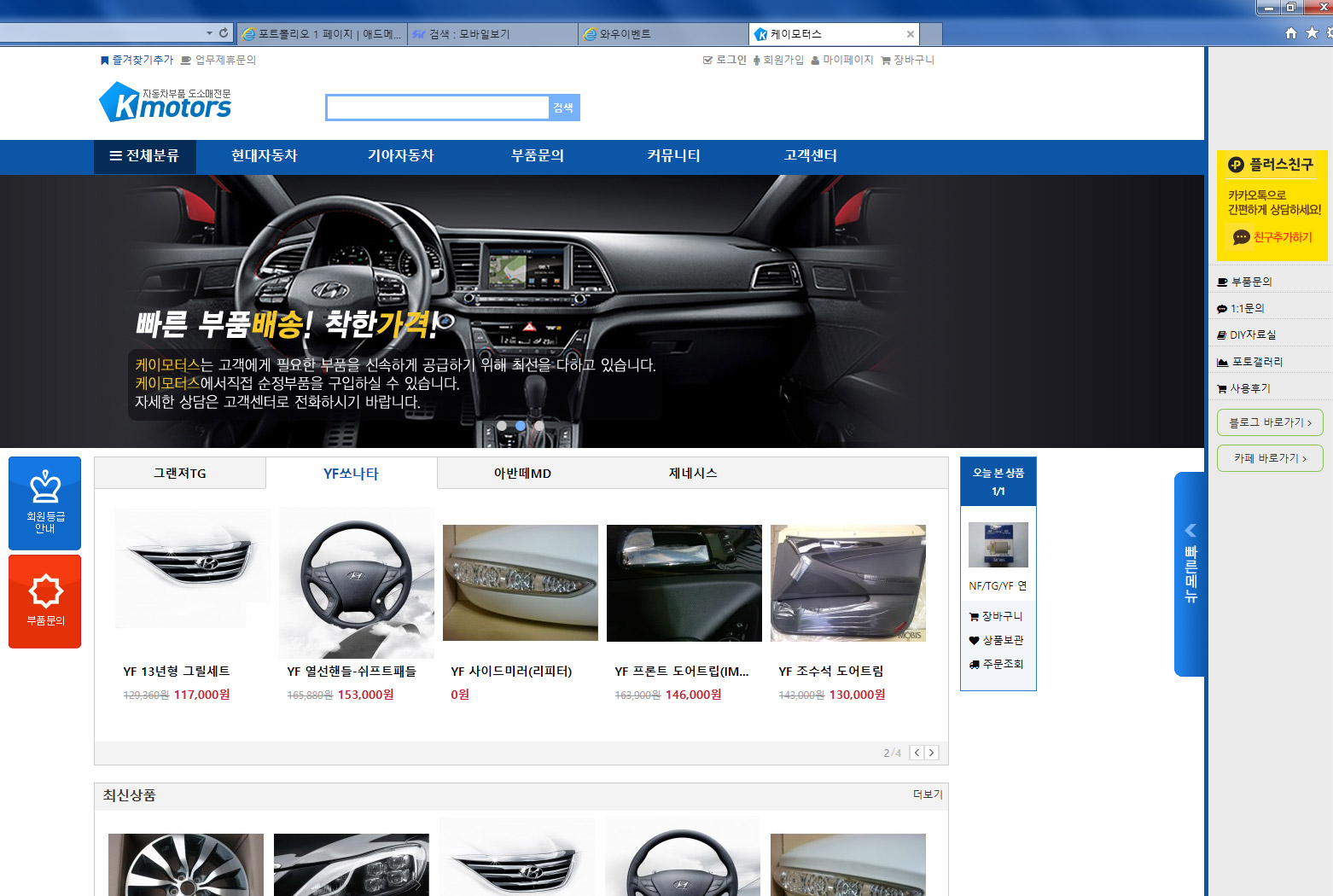
Task: Close the 케이모터스 browser tab
Action: coord(911,34)
